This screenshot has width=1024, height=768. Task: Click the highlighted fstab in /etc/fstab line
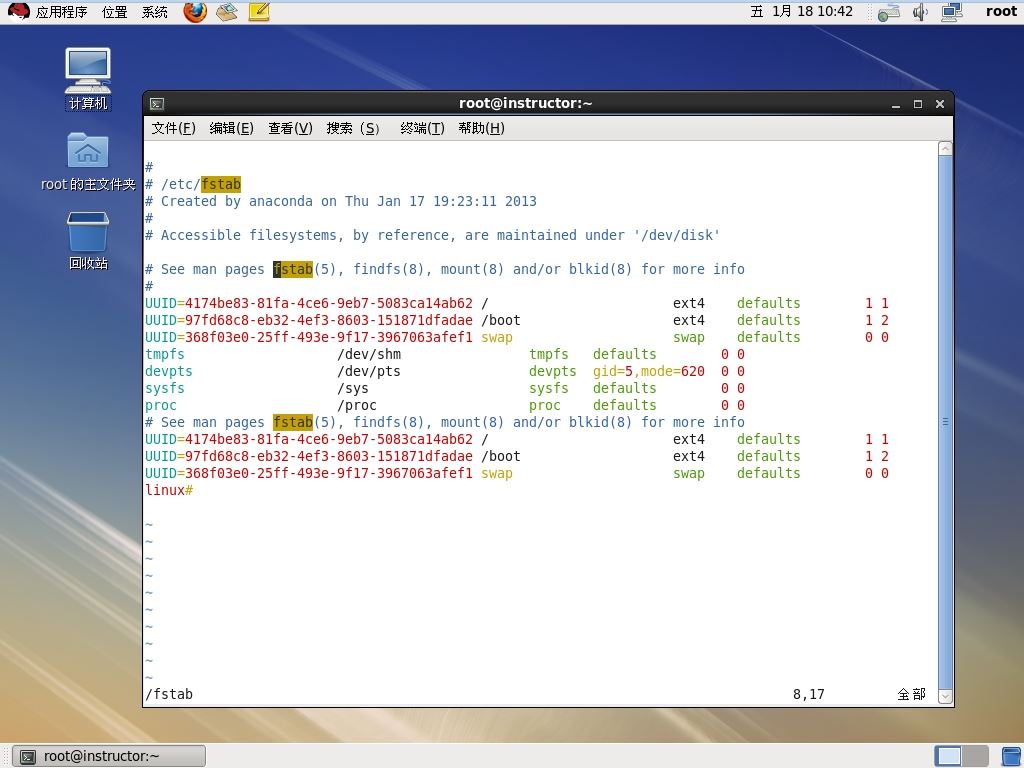221,184
